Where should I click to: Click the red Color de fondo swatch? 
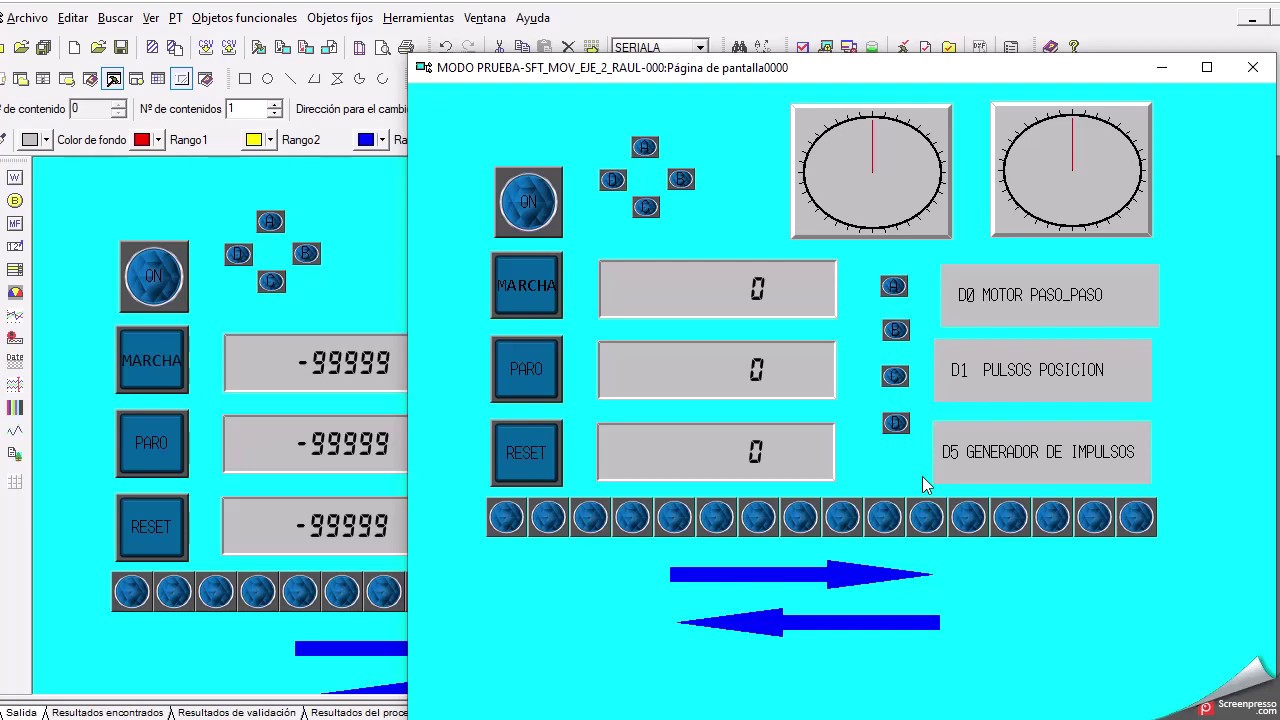point(142,140)
